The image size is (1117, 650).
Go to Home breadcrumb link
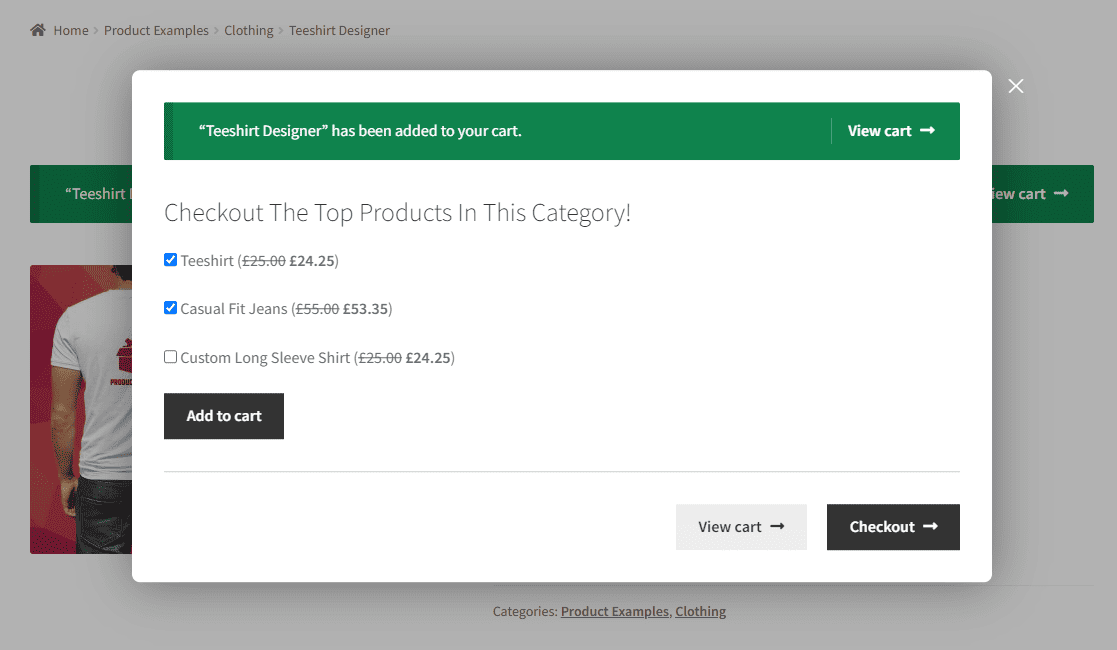point(71,31)
